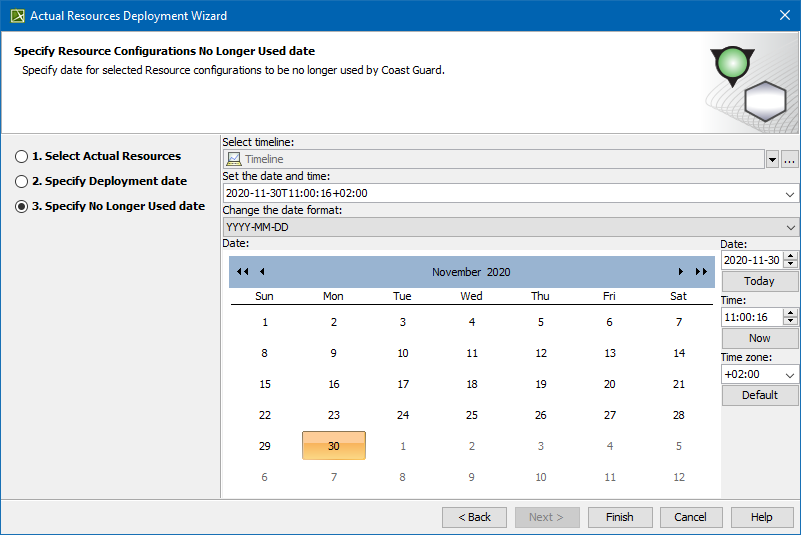Screen dimensions: 801x535
Task: Click the Back button
Action: tap(474, 517)
